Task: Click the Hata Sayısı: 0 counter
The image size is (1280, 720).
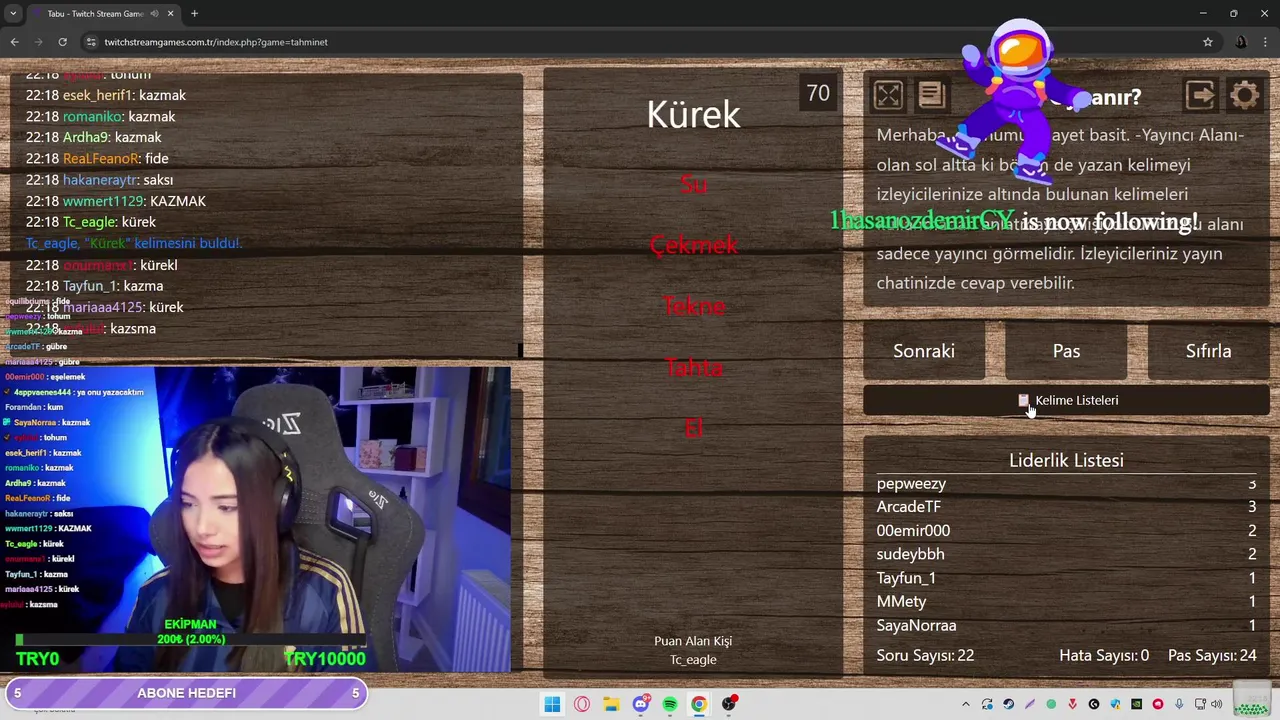Action: click(1104, 656)
